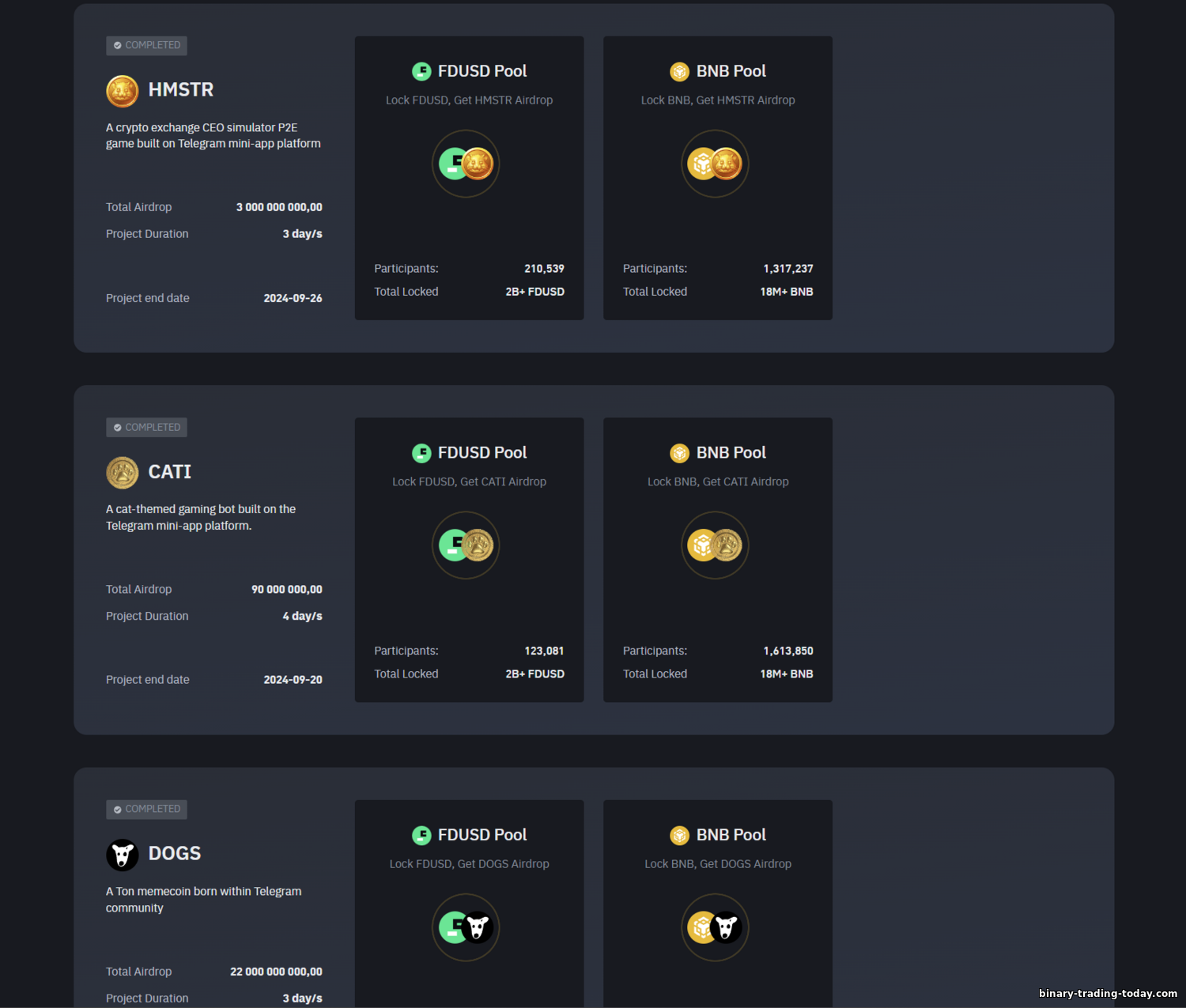Screen dimensions: 1186x1008
Task: Click 'Lock BNB, Get DOGS Airdrop' text
Action: tap(718, 864)
